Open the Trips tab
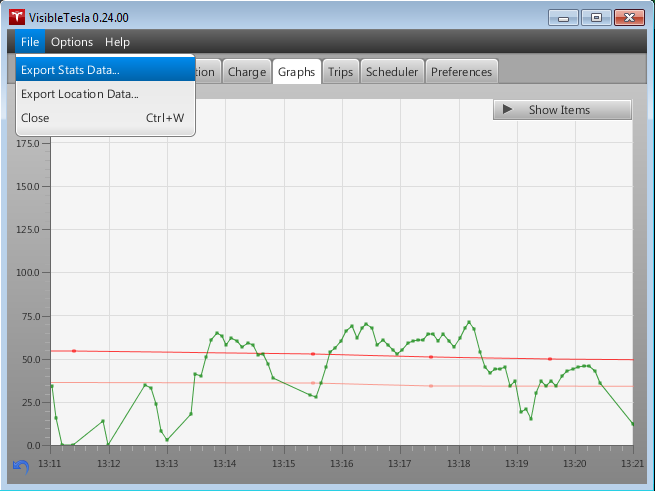Viewport: 655px width, 491px height. coord(340,72)
